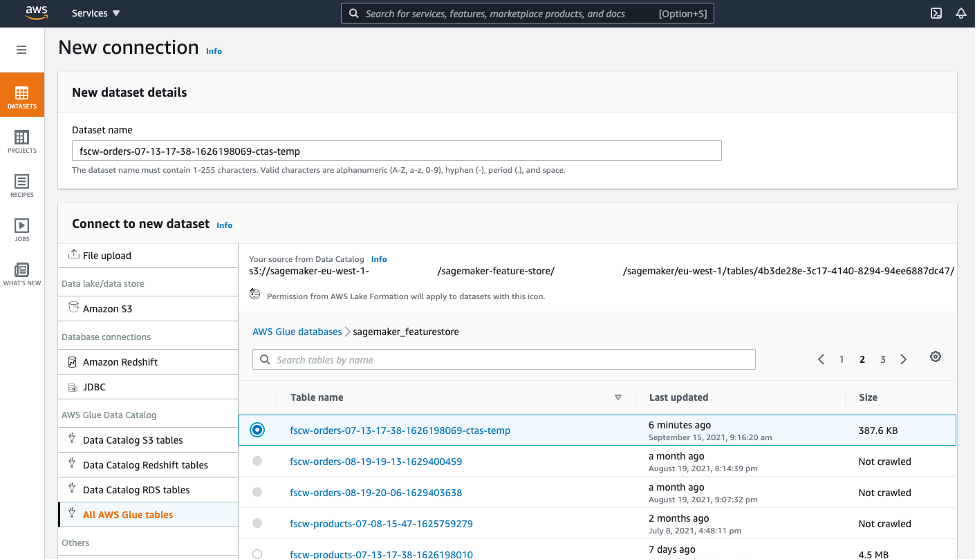Image resolution: width=977 pixels, height=560 pixels.
Task: Select the Amazon Redshift connection option
Action: click(148, 362)
